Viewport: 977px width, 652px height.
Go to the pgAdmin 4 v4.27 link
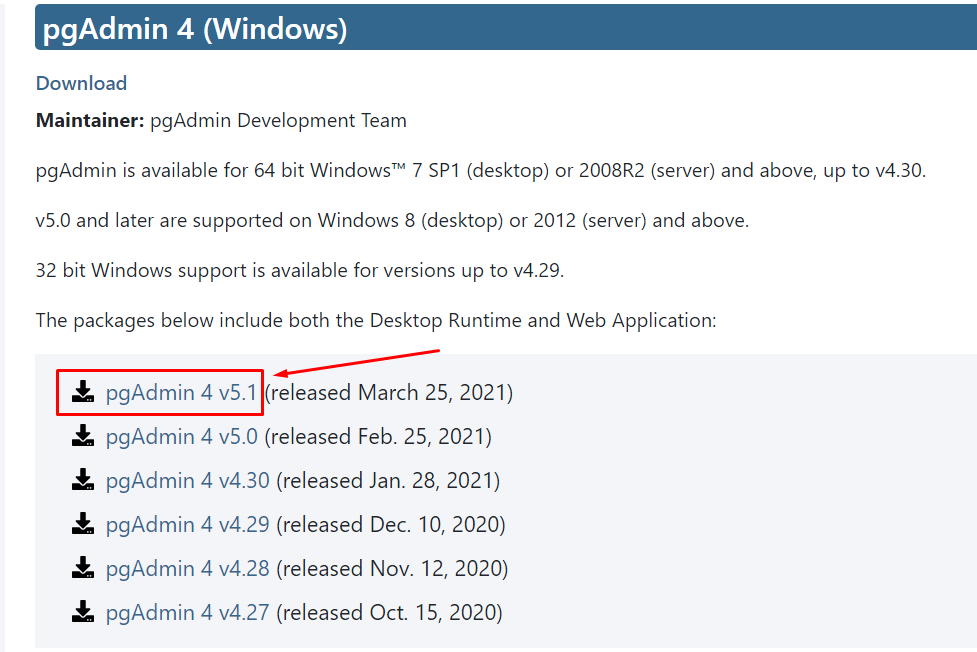pyautogui.click(x=188, y=613)
